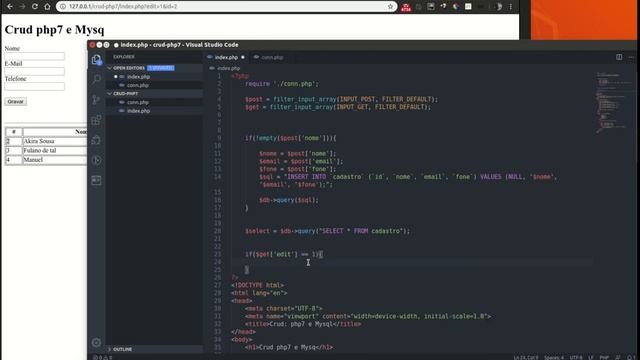Click the unsaved dot on index.php tab
Screen dimensions: 640x360
tap(243, 57)
